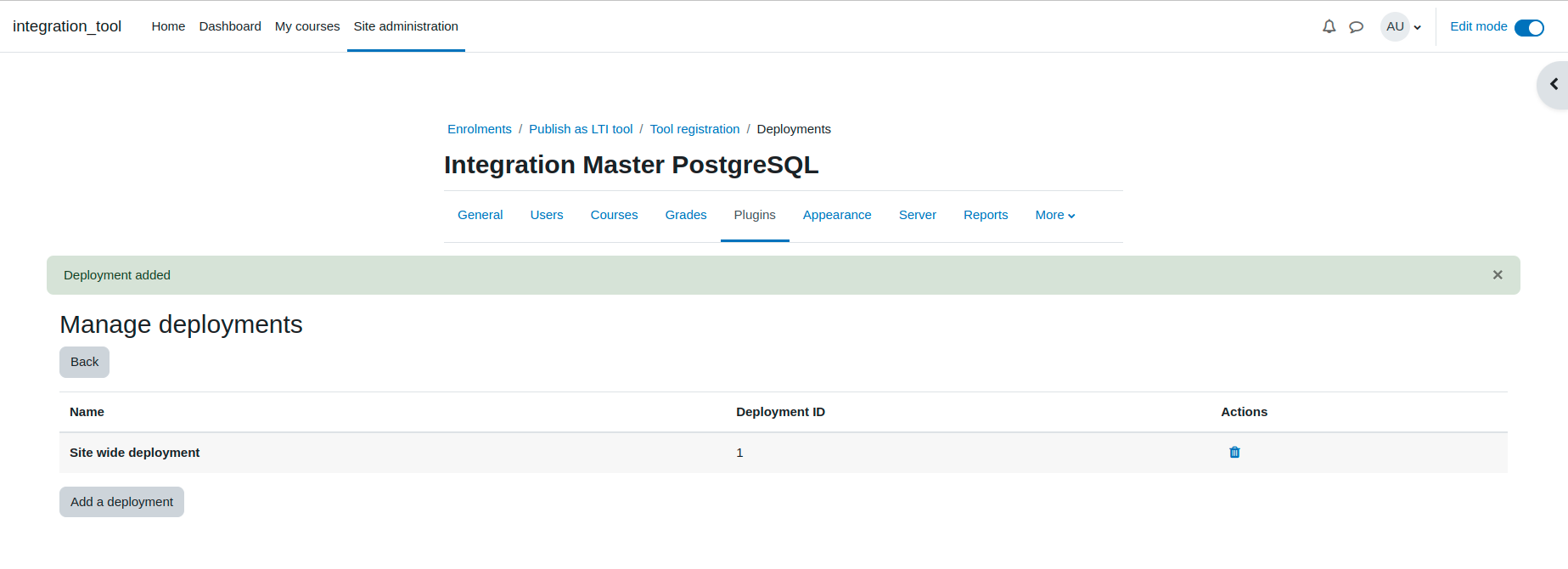Click the Actions column header
This screenshot has height=569, width=1568.
1244,412
